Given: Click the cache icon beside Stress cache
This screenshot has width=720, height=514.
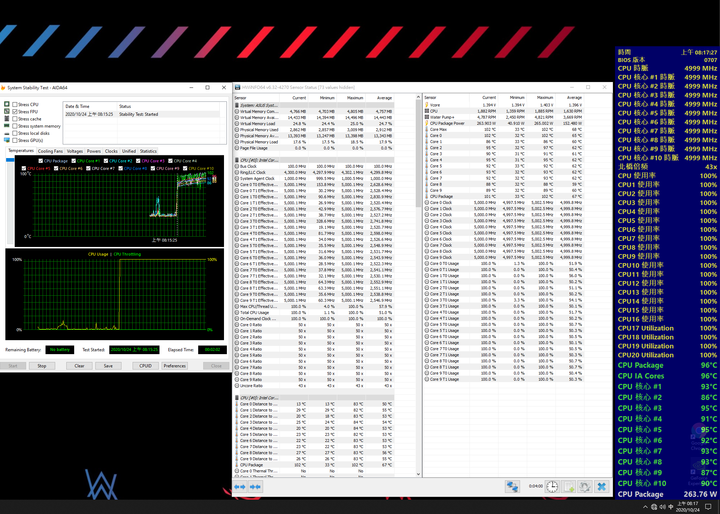Looking at the screenshot, I should [x=7, y=119].
